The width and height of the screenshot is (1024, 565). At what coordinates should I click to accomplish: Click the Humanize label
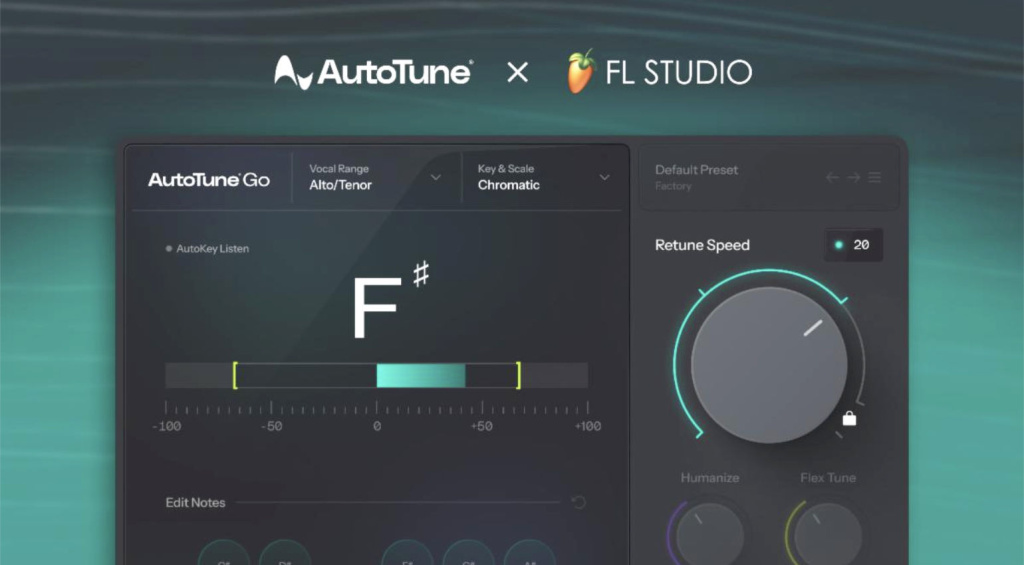click(710, 477)
